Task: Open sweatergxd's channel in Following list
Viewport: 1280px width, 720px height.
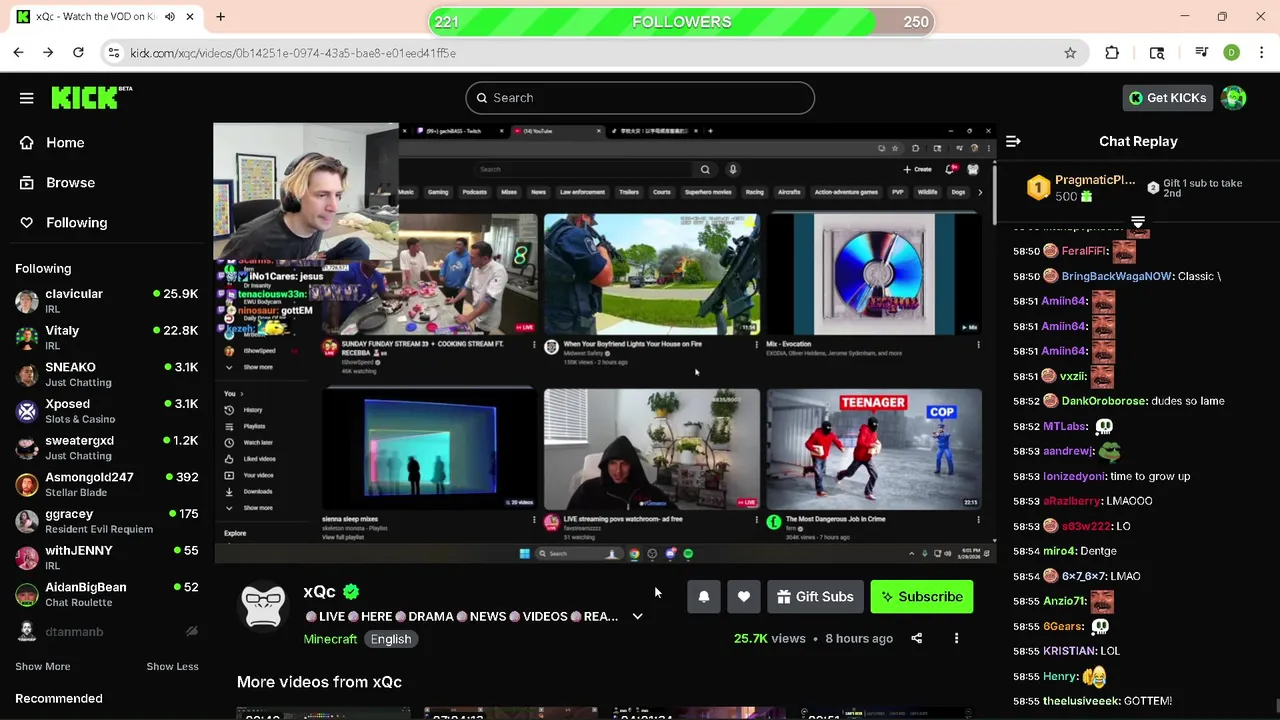Action: point(106,448)
